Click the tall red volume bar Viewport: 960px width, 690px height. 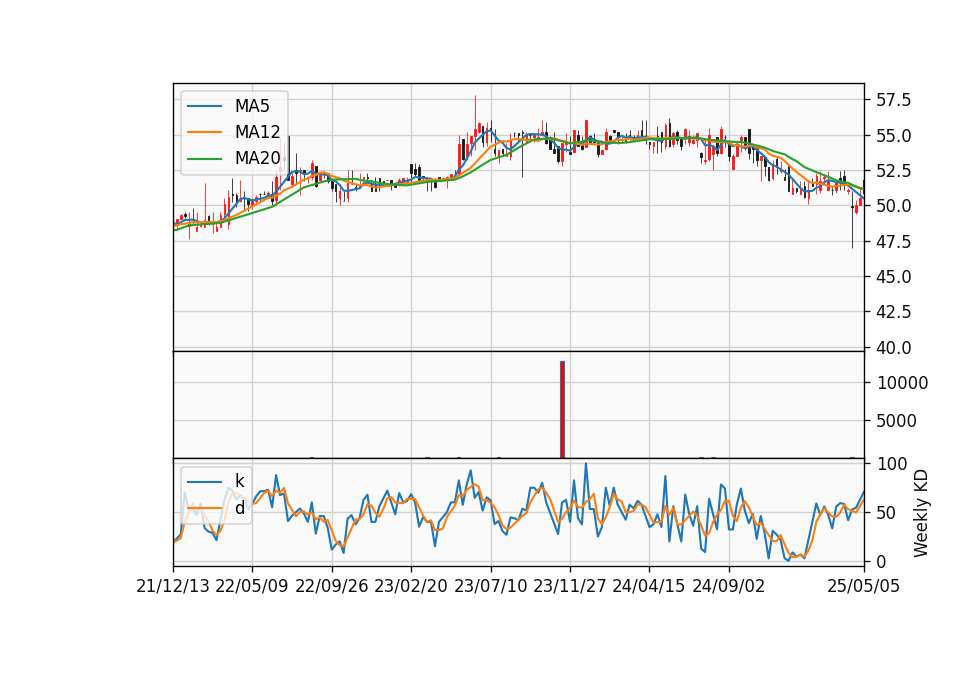pos(563,410)
